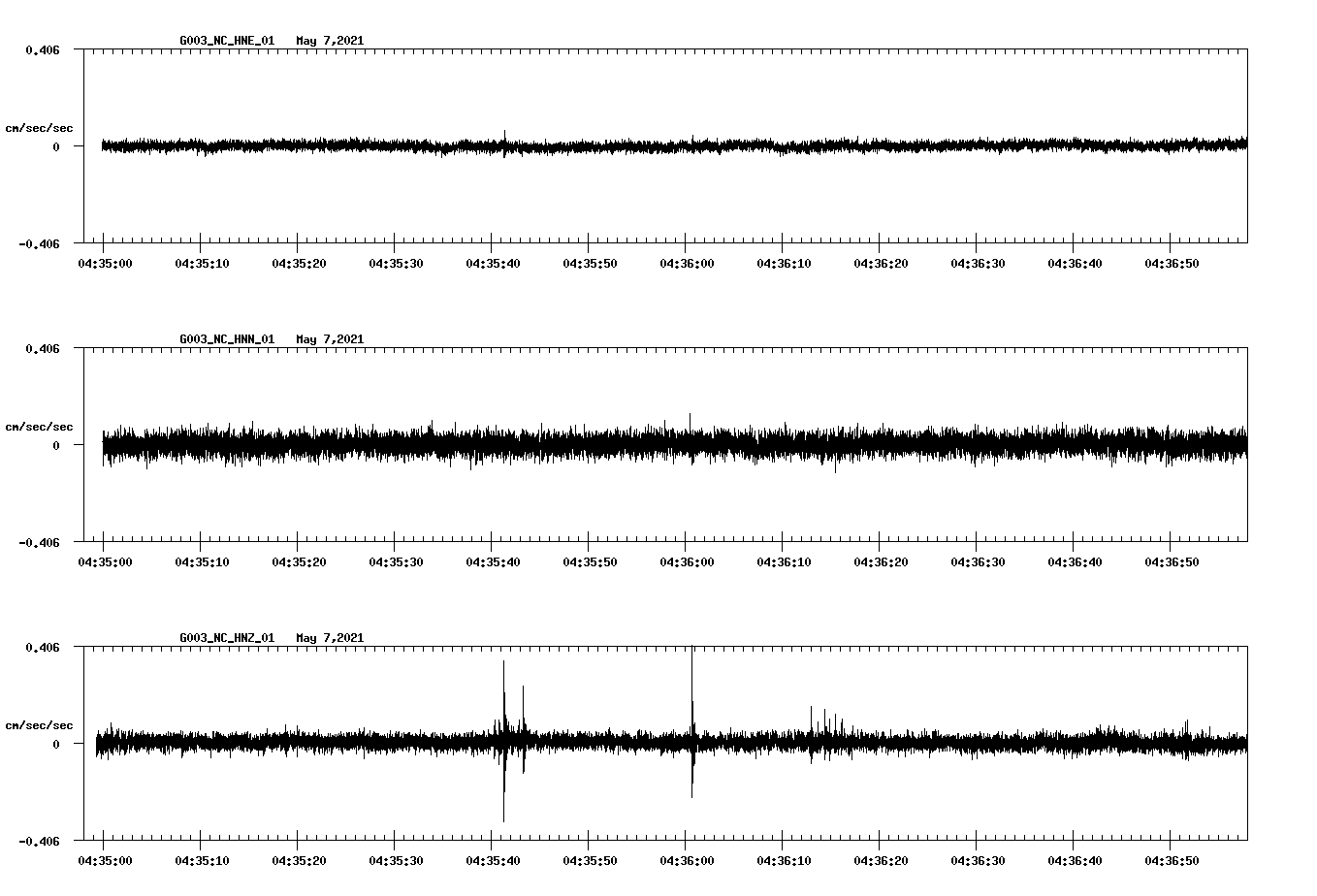The image size is (1317, 896).
Task: Click the cm/sec/sec axis label on HNE plot
Action: [40, 127]
